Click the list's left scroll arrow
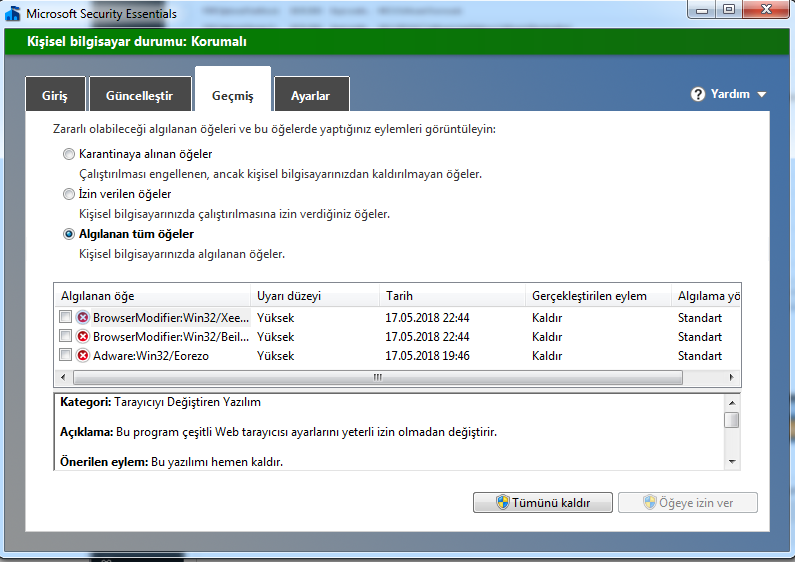The width and height of the screenshot is (795, 562). (x=63, y=377)
